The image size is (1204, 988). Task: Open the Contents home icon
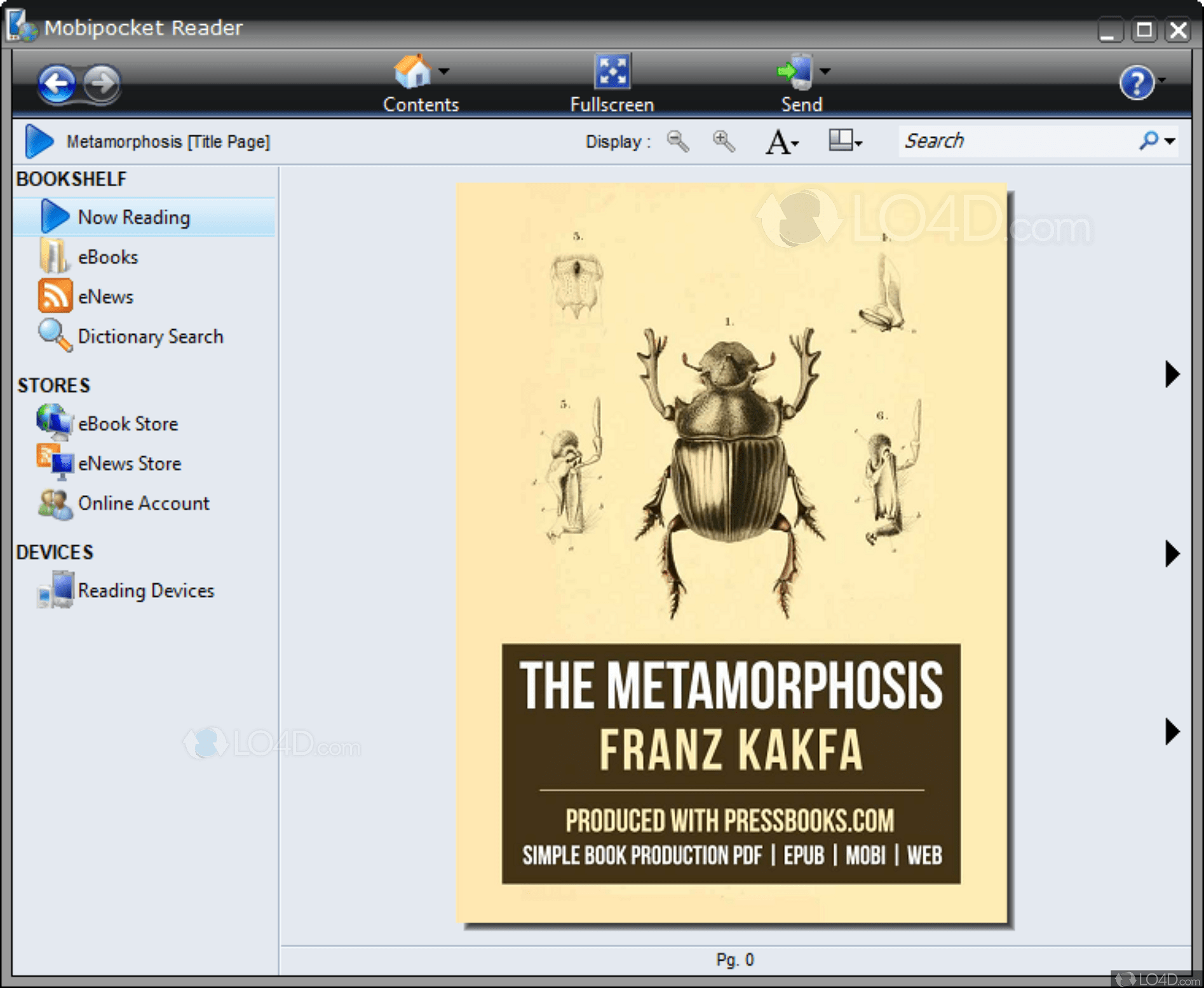pos(412,71)
